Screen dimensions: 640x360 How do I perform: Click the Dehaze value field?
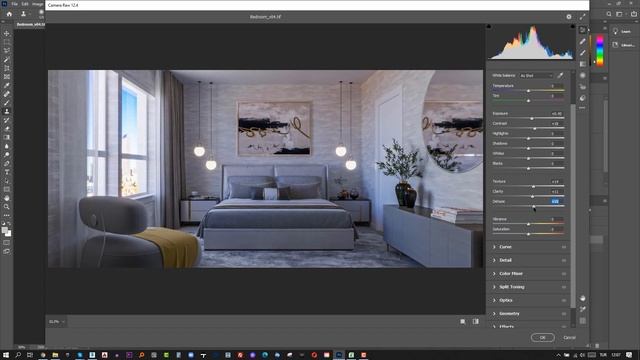pos(556,201)
